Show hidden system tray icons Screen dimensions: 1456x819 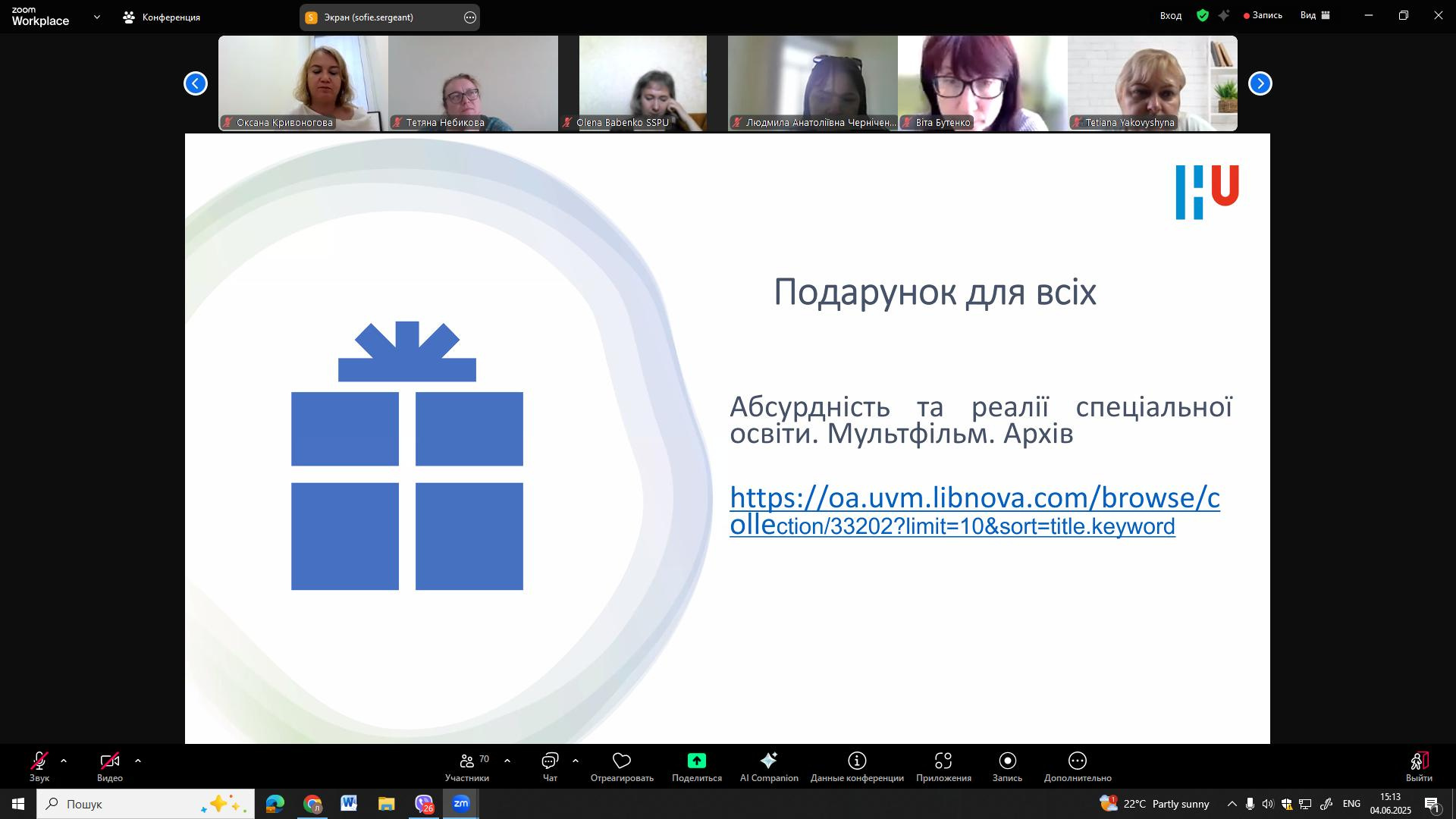[x=1232, y=804]
